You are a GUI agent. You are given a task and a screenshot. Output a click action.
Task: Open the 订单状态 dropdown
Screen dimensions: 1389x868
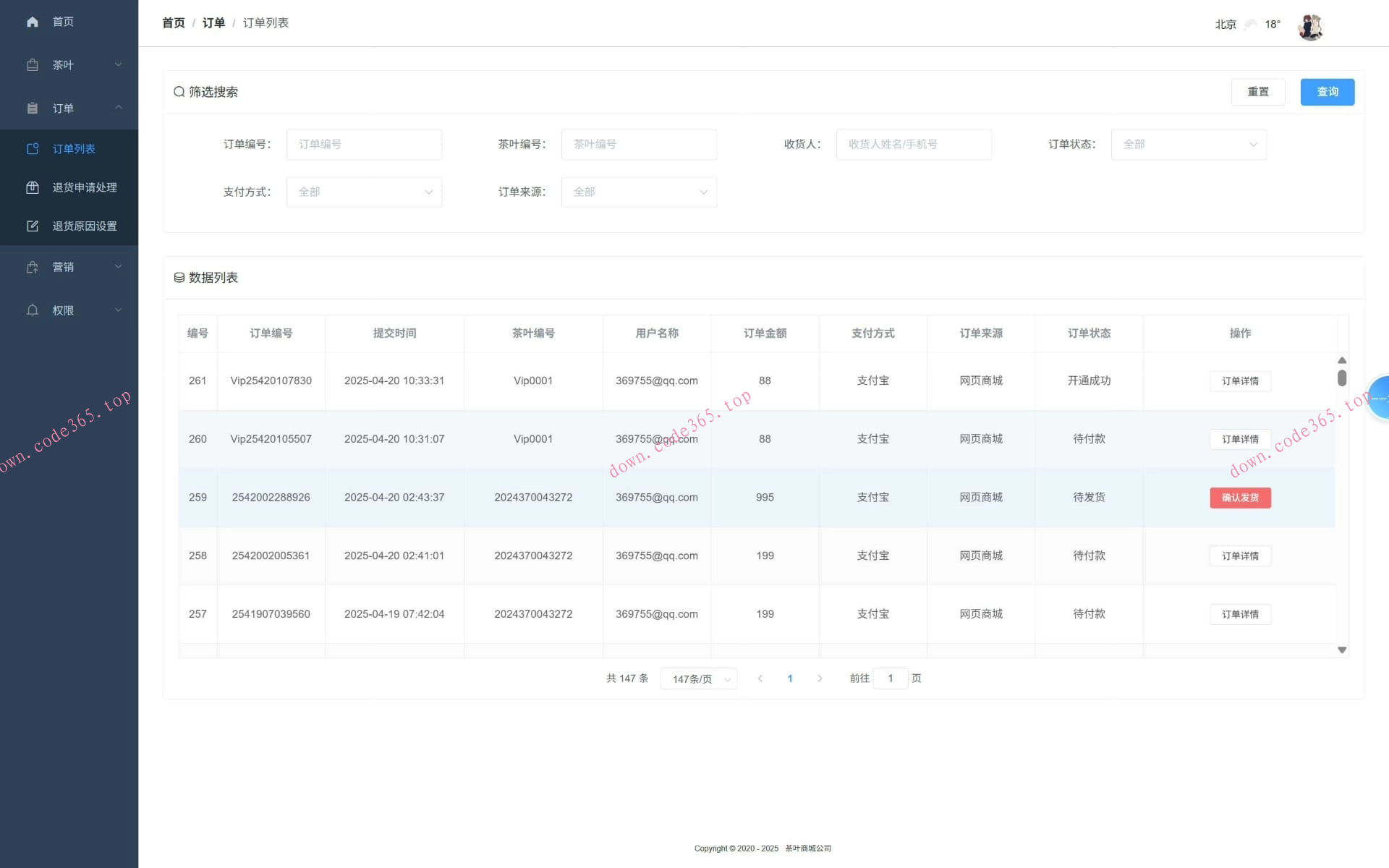(x=1188, y=145)
